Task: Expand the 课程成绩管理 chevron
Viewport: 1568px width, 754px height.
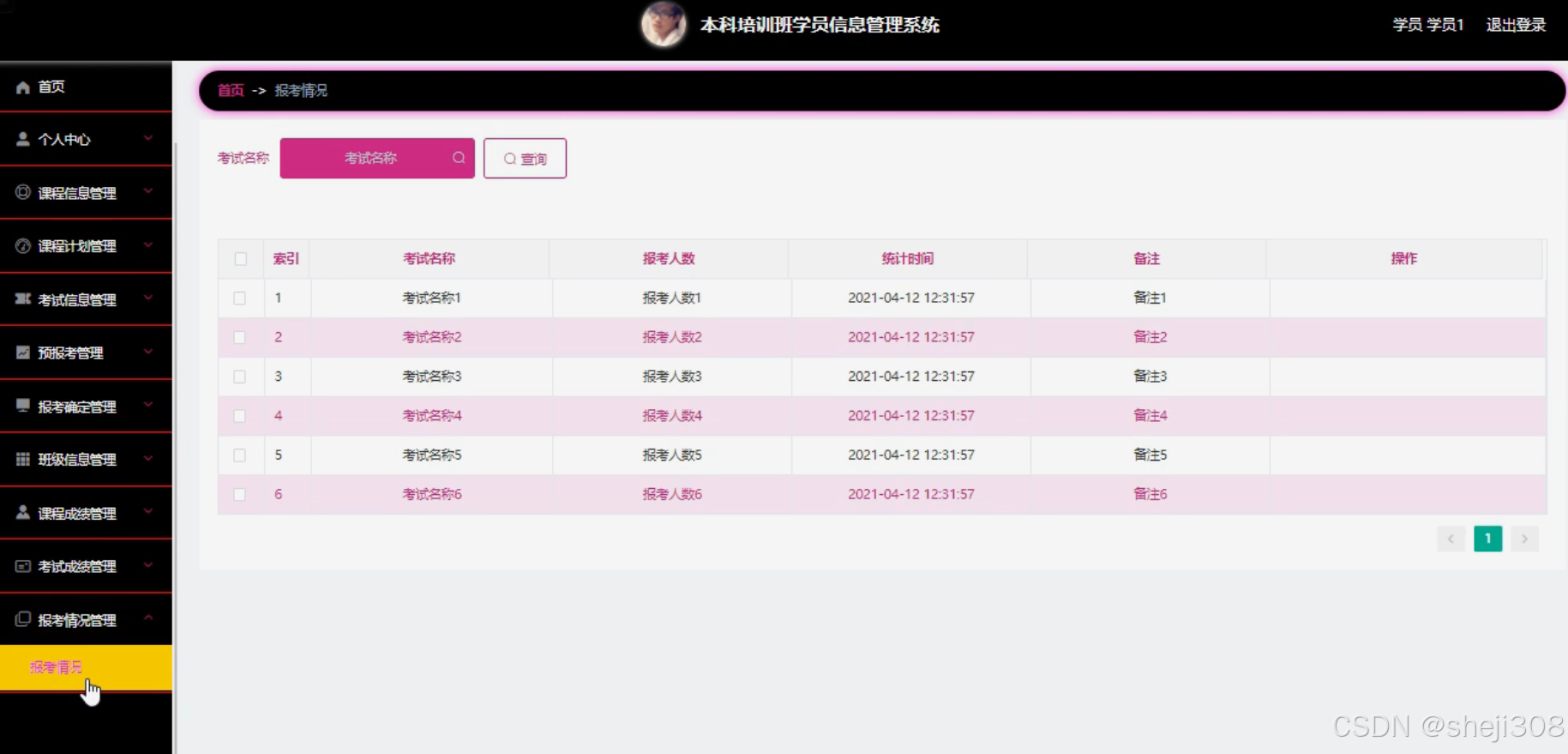Action: tap(148, 511)
